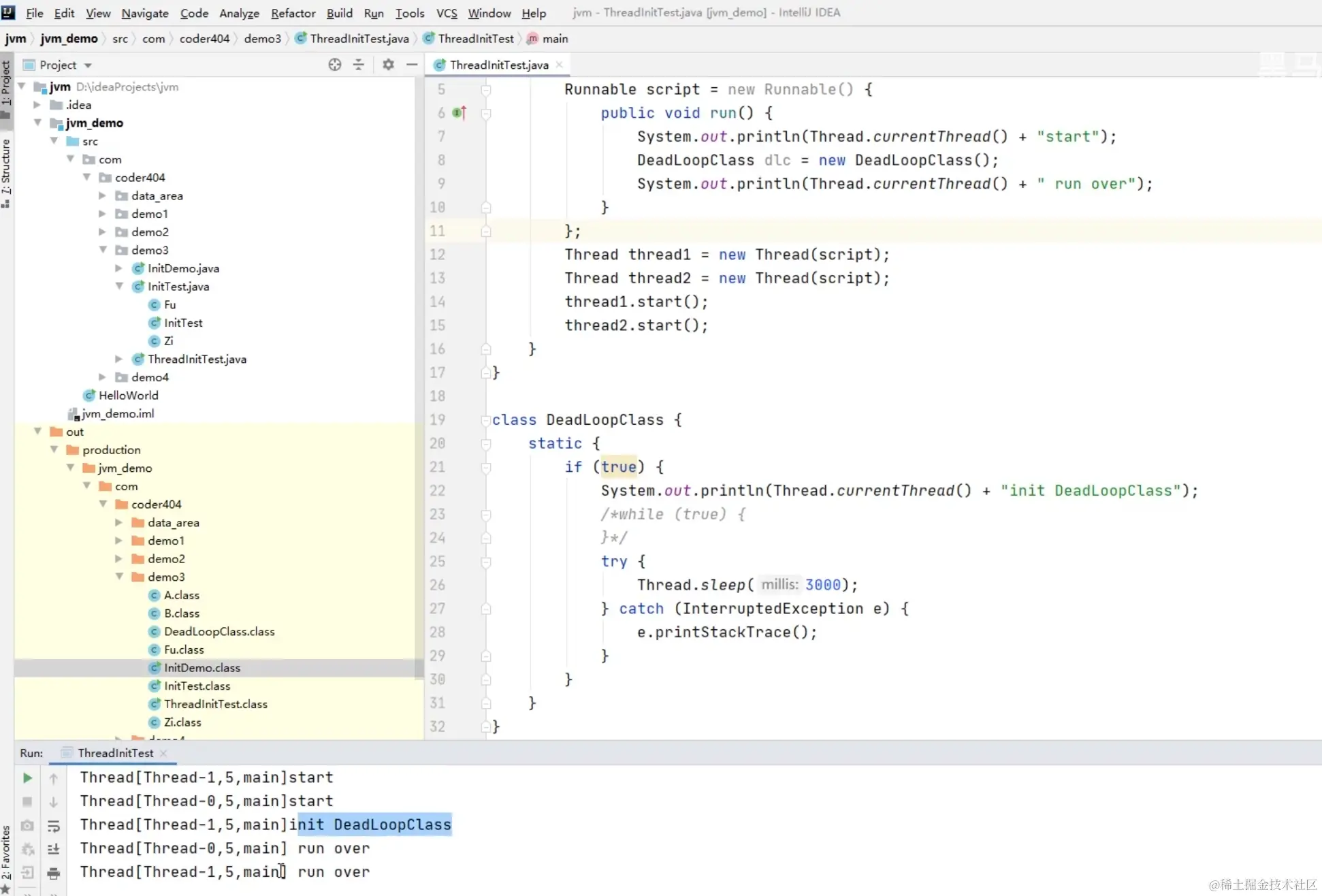The width and height of the screenshot is (1322, 896).
Task: Click the stop process square icon
Action: (27, 801)
